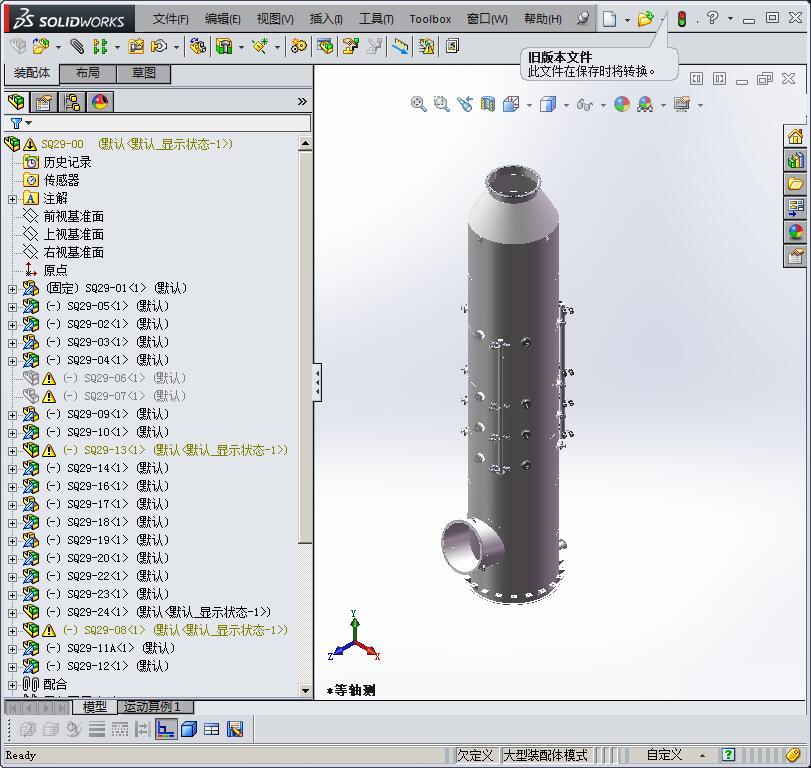Open the Design Library task pane icon
Viewport: 811px width, 768px height.
tap(795, 161)
